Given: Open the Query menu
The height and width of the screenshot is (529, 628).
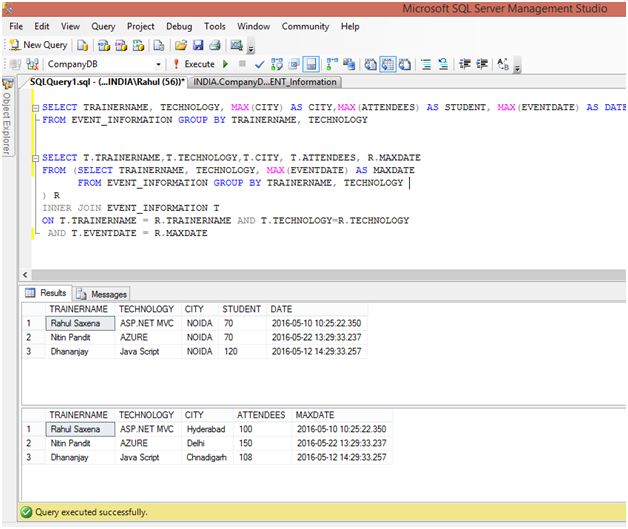Looking at the screenshot, I should (103, 26).
